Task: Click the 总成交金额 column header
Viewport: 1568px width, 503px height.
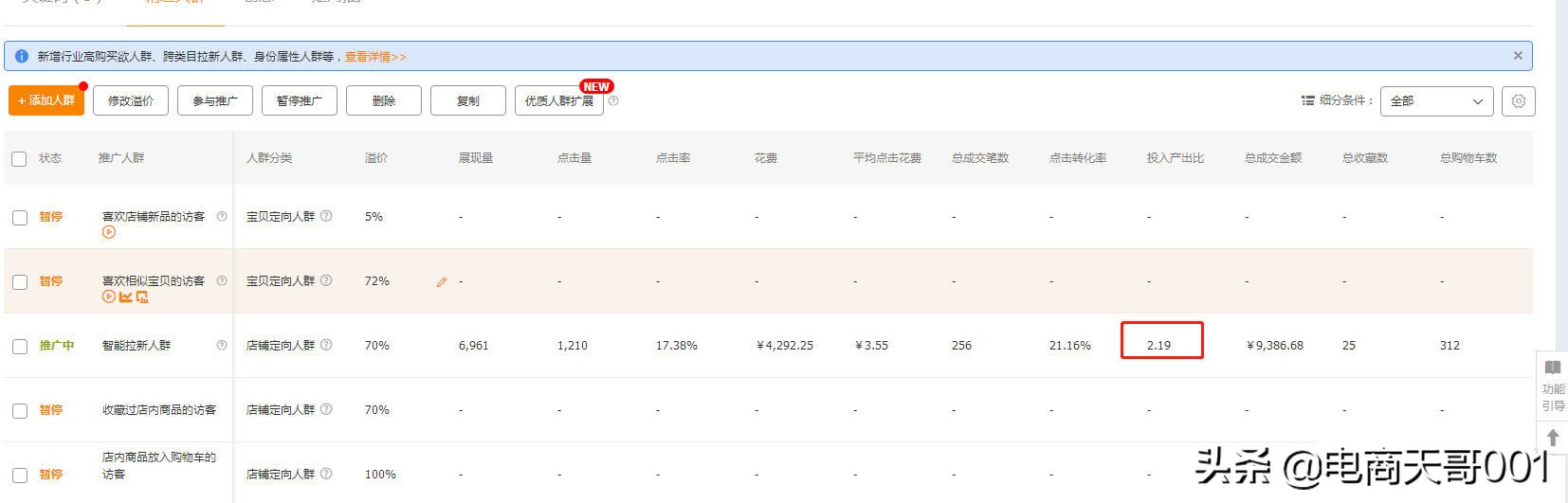Action: pyautogui.click(x=1273, y=158)
